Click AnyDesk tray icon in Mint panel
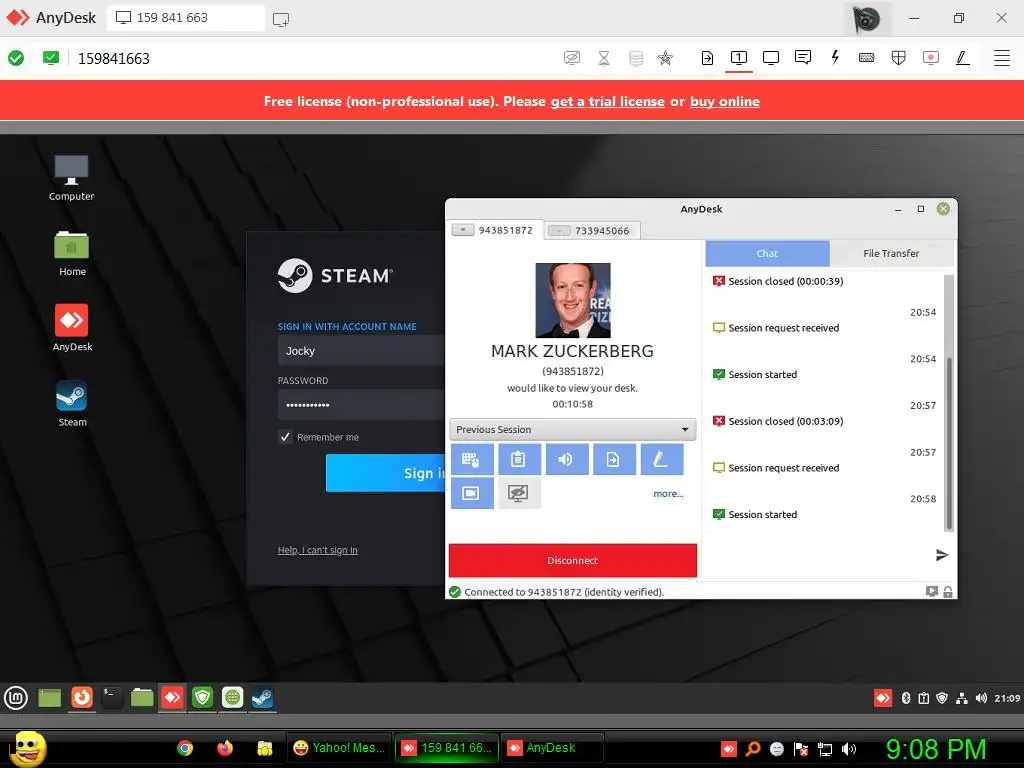 tap(883, 698)
